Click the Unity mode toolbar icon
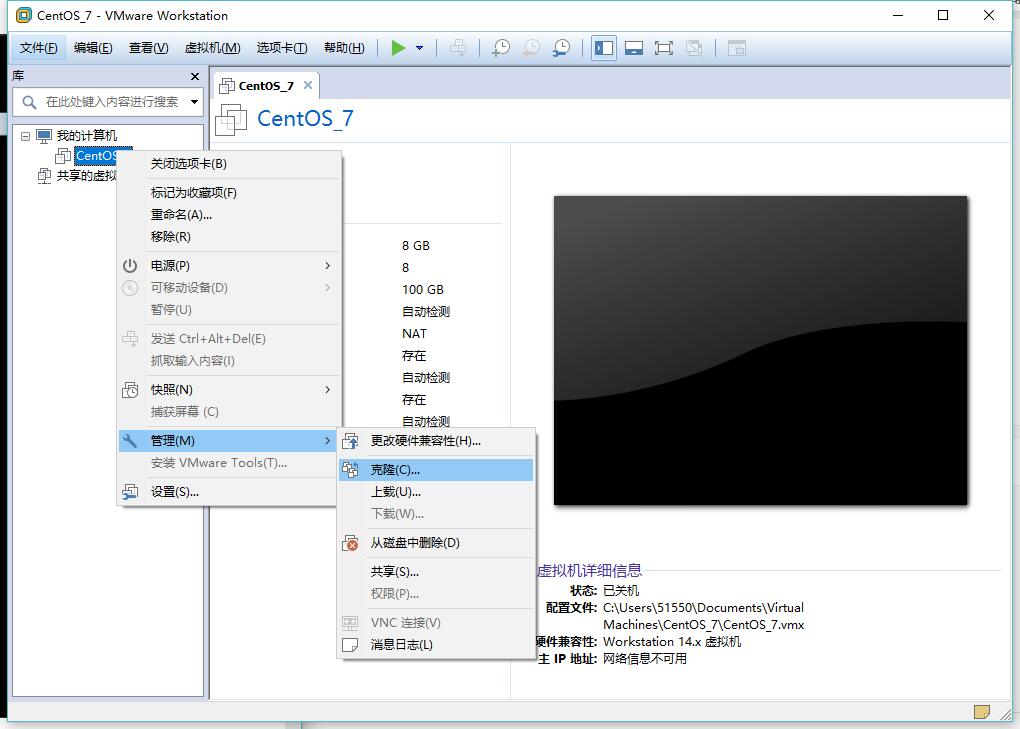 pyautogui.click(x=694, y=47)
